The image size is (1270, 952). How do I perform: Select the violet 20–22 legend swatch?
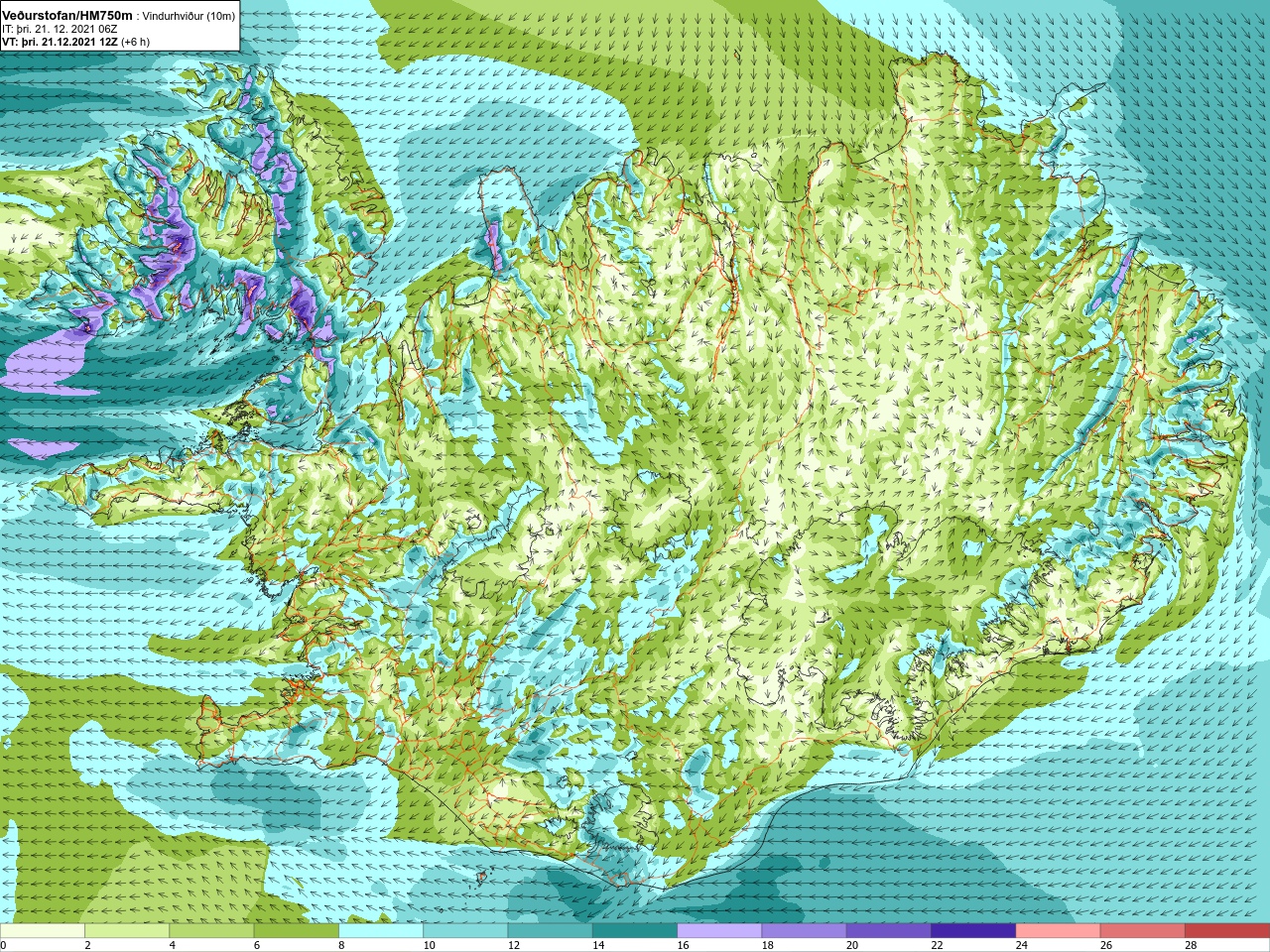coord(889,931)
